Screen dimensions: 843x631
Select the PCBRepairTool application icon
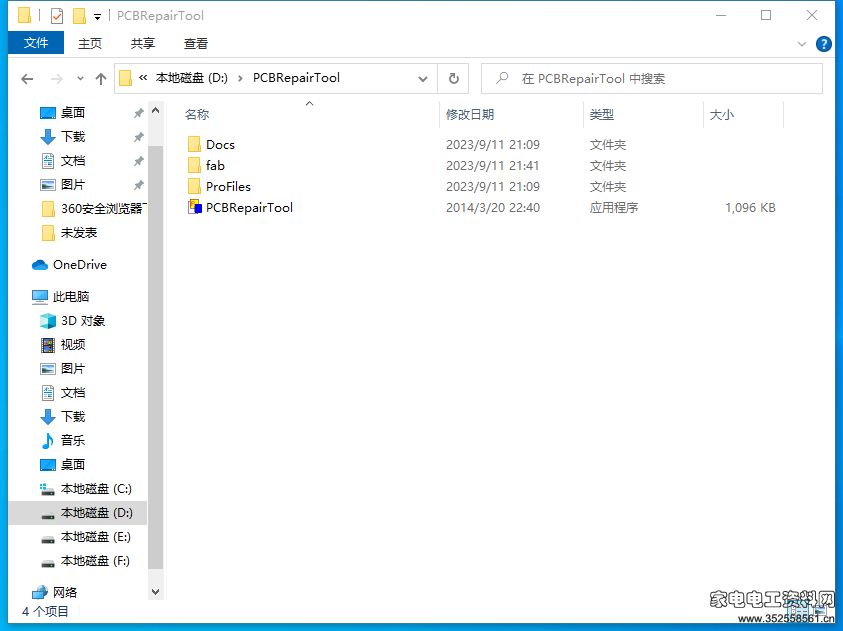point(194,207)
